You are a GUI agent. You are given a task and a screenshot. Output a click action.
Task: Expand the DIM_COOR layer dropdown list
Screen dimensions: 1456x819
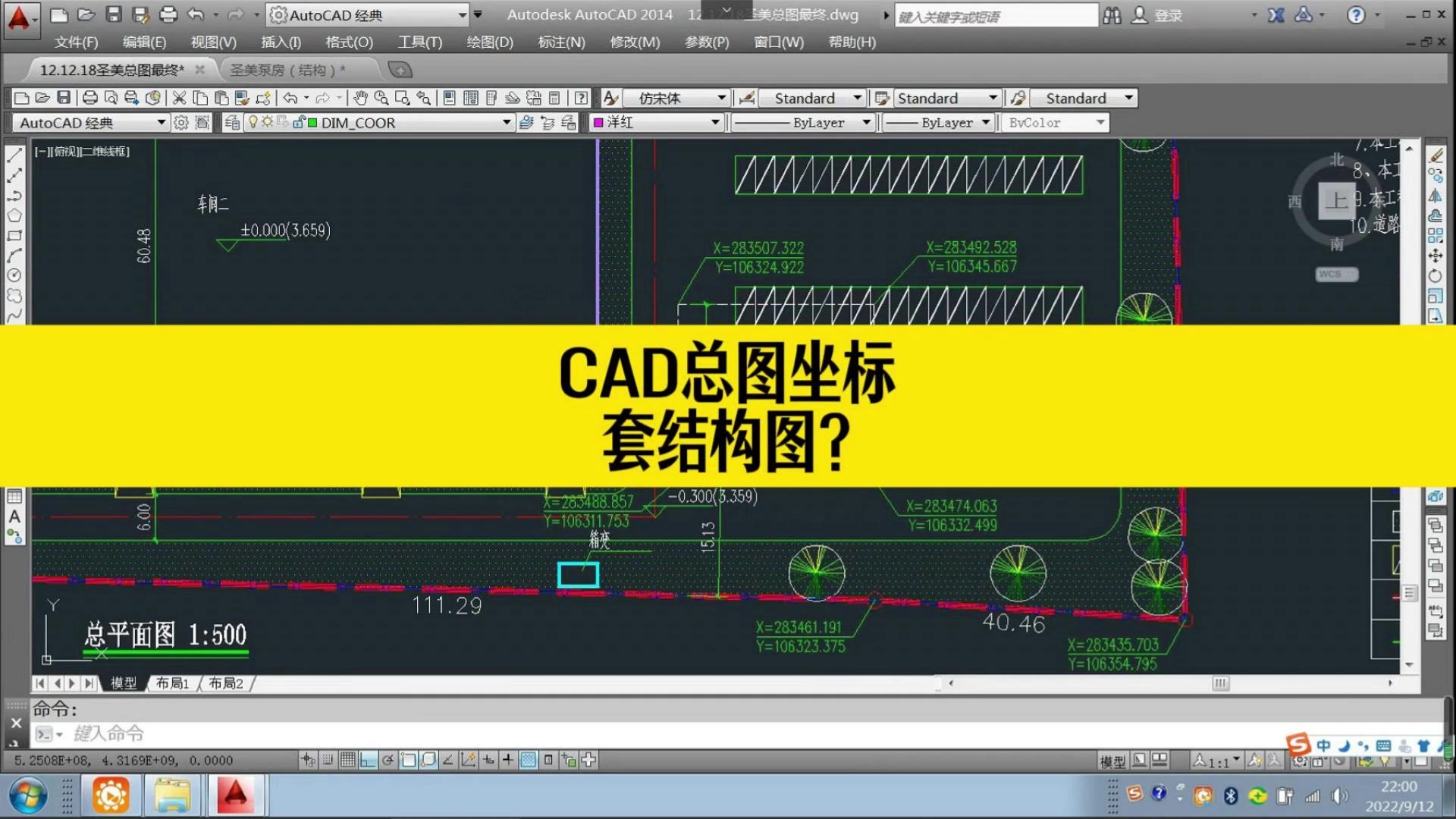tap(506, 123)
